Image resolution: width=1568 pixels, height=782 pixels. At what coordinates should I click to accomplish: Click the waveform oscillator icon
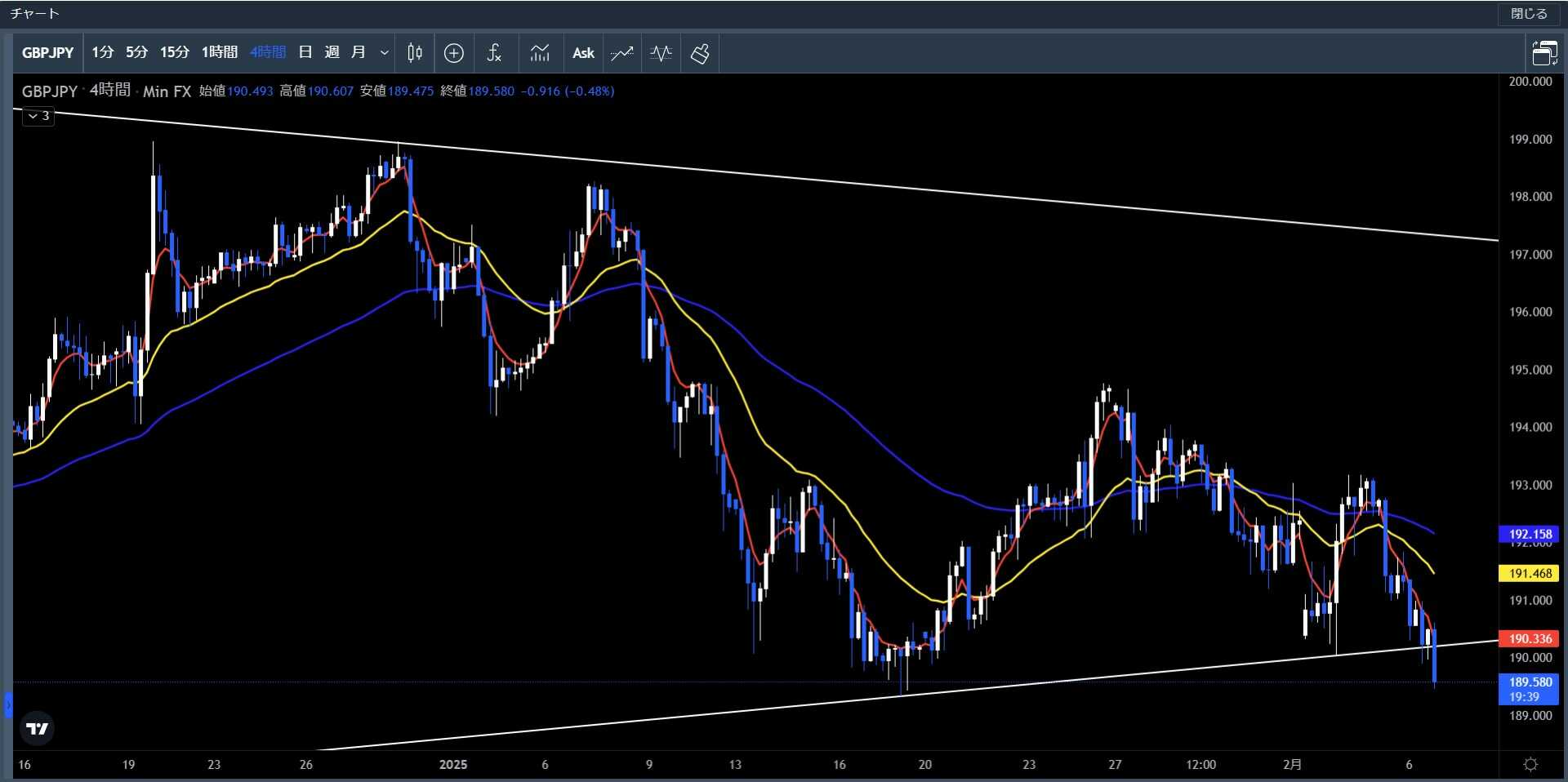(661, 53)
